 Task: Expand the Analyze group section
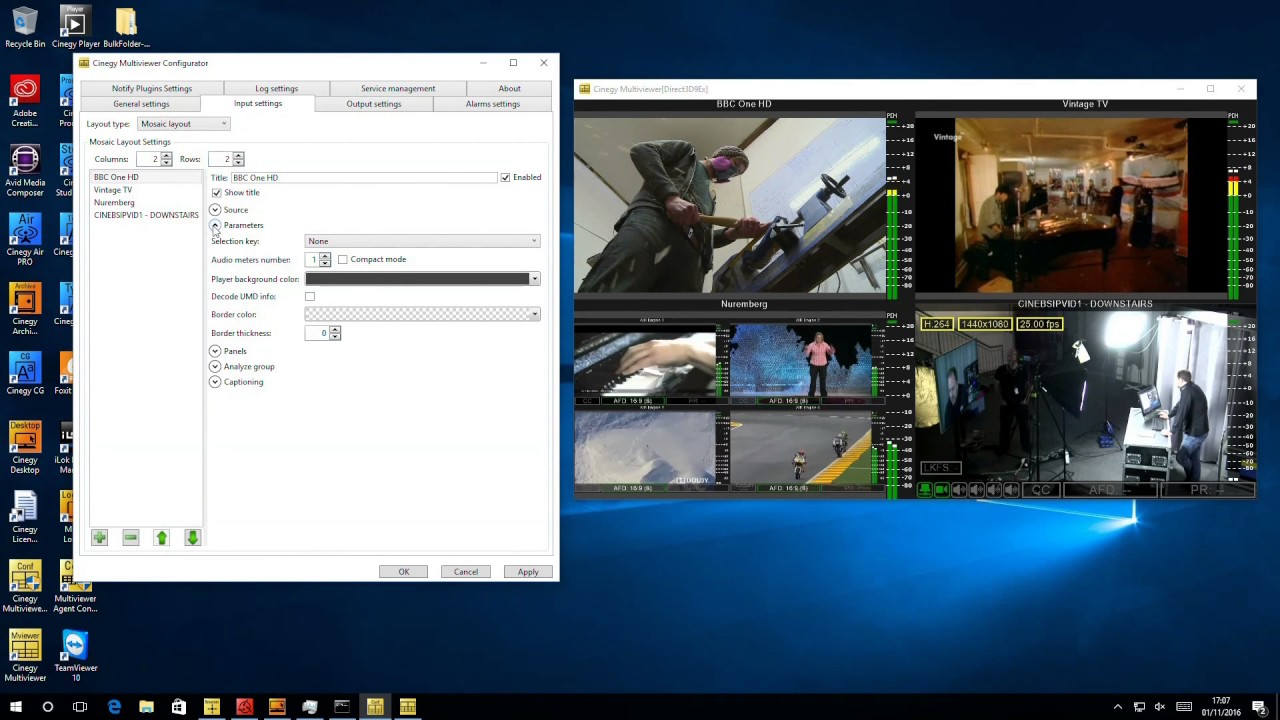[x=215, y=367]
